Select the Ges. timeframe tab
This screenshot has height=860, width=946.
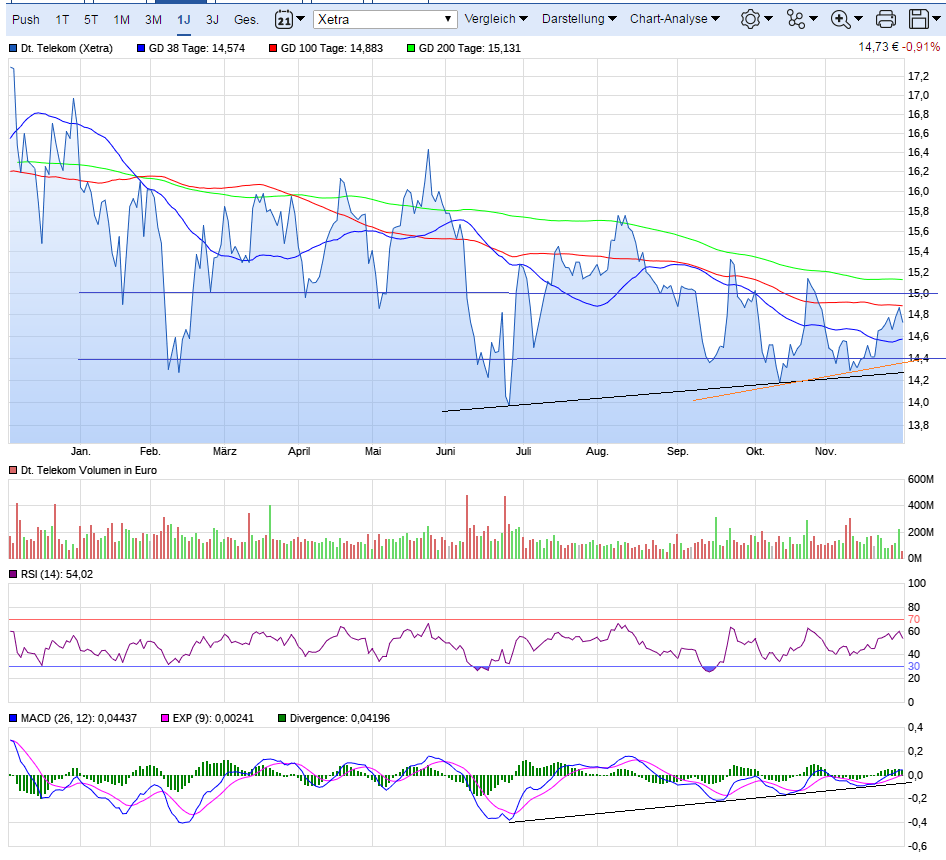point(246,20)
